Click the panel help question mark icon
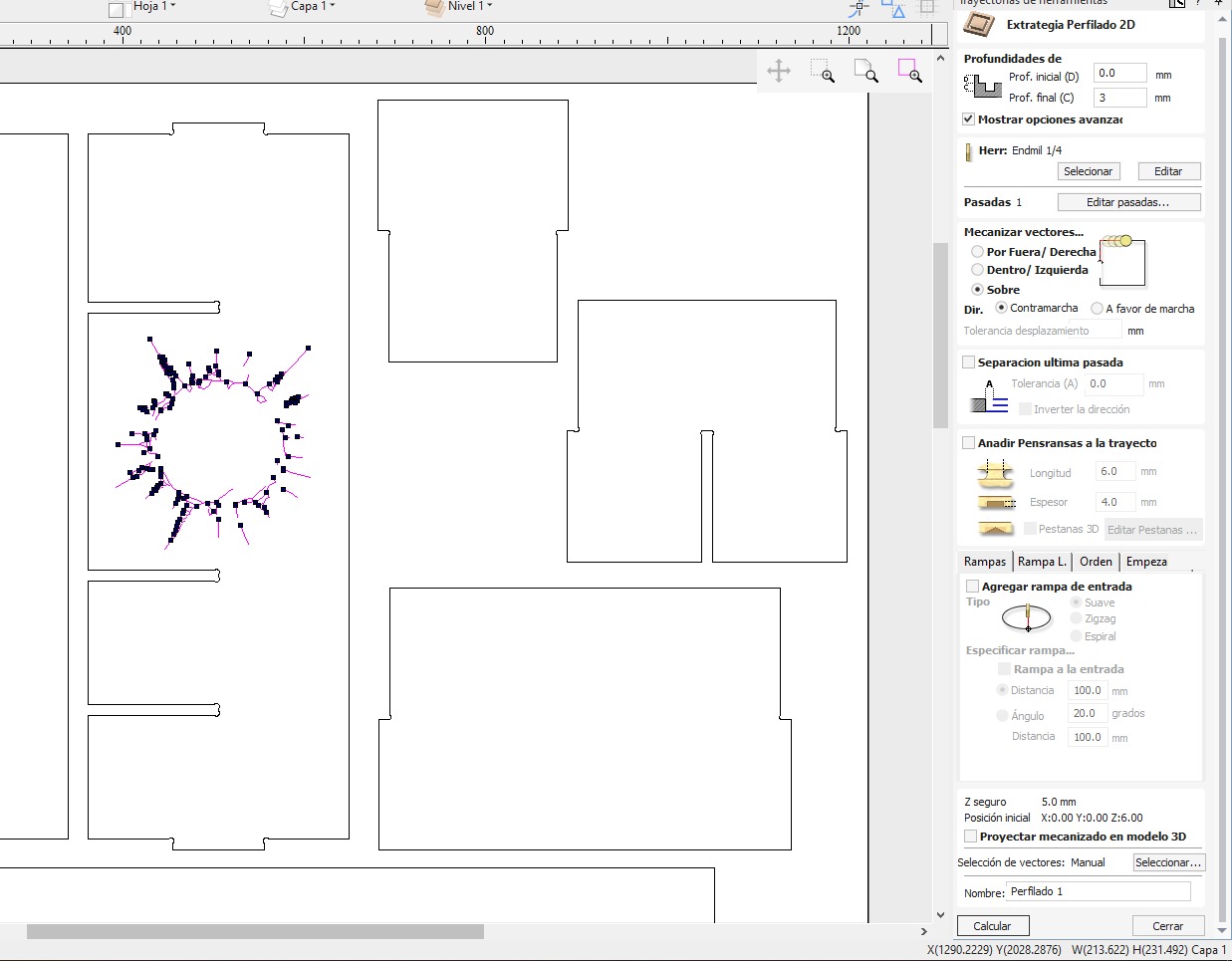The height and width of the screenshot is (961, 1232). click(1198, 3)
